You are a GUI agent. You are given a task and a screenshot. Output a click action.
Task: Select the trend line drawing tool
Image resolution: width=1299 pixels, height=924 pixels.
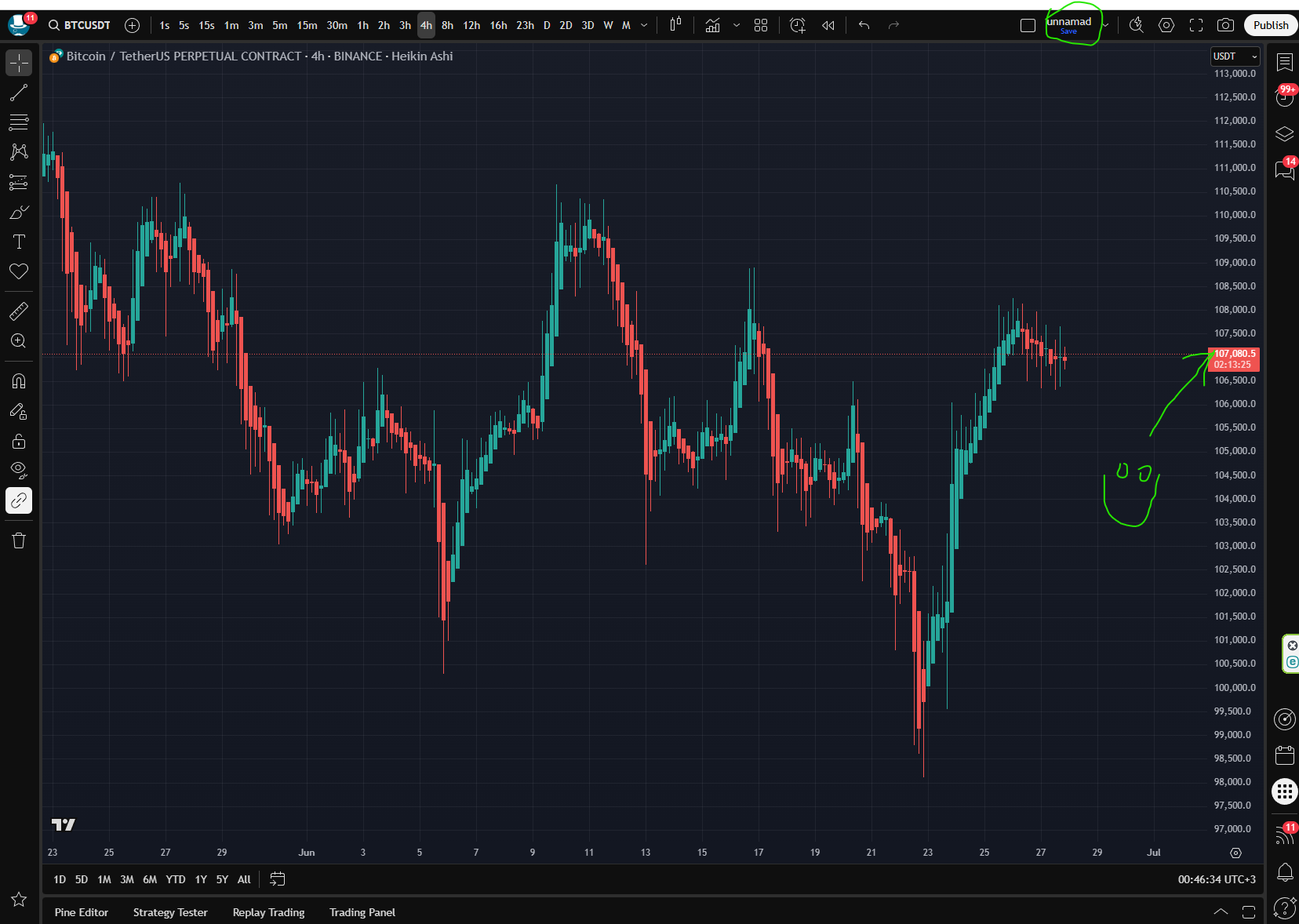tap(19, 93)
